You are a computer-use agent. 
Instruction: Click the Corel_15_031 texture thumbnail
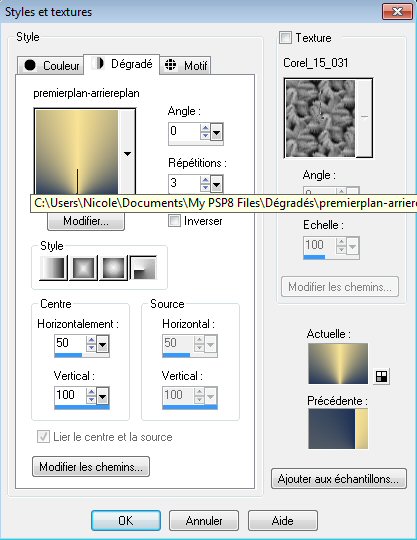[x=320, y=118]
